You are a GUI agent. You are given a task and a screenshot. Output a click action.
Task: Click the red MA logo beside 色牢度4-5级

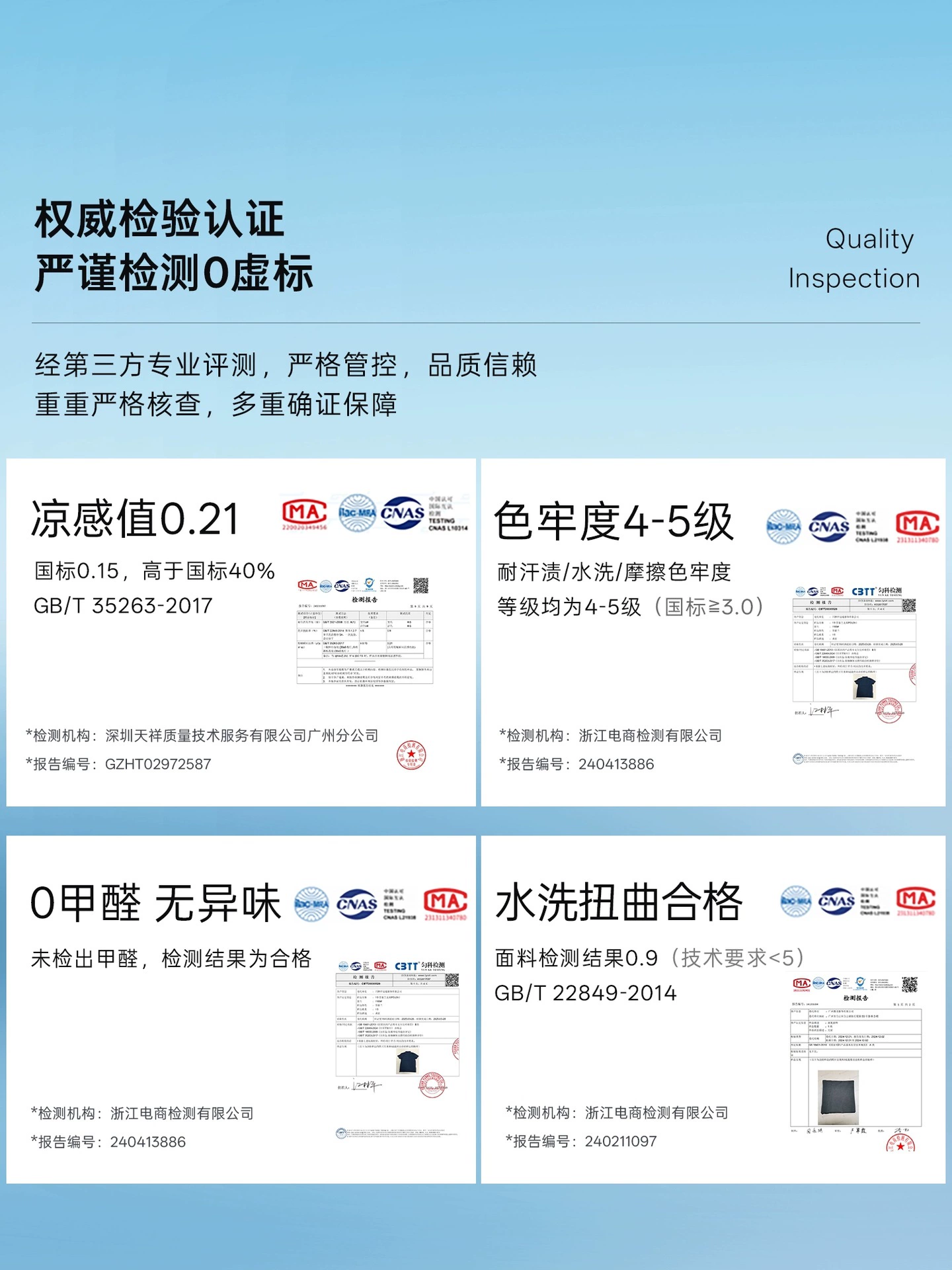918,527
